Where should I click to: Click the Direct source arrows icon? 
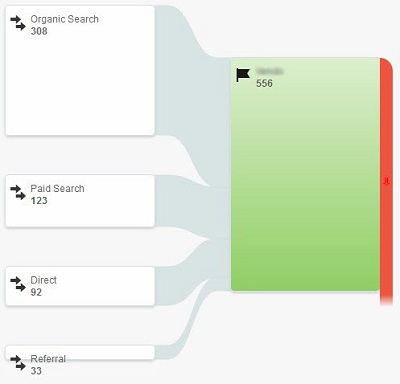(18, 284)
